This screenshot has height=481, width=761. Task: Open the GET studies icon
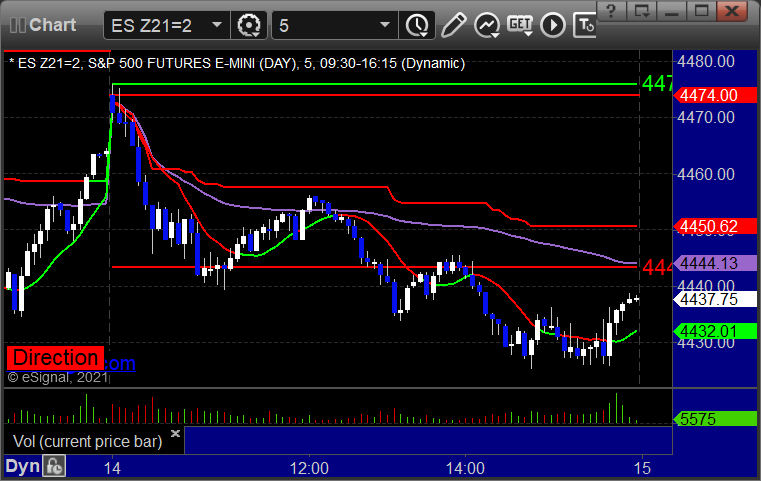point(520,25)
